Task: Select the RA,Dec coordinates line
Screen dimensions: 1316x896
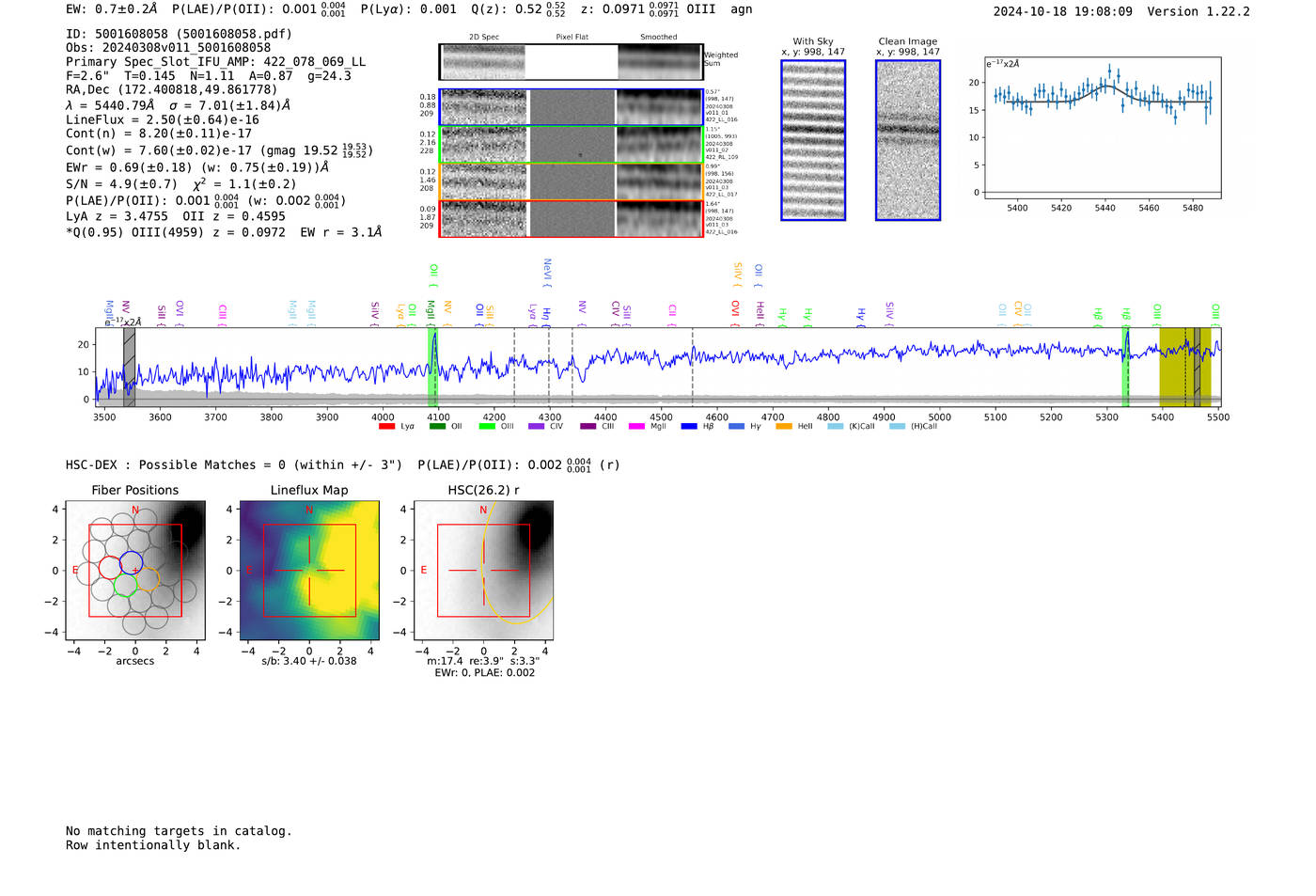Action: coord(172,90)
